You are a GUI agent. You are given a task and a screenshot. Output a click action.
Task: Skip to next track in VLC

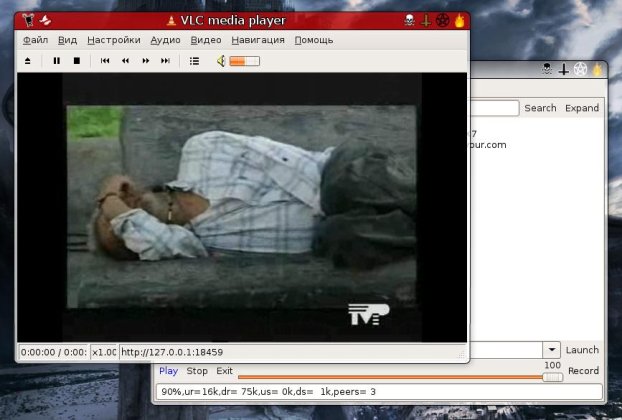165,61
